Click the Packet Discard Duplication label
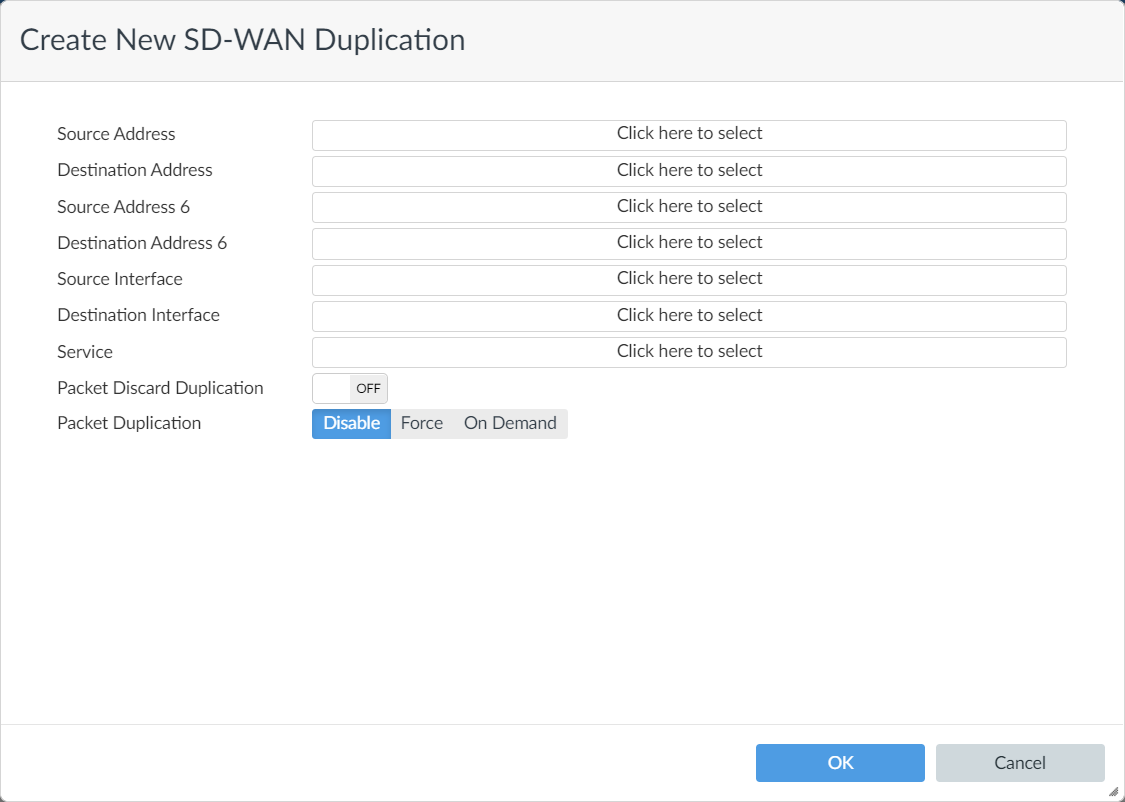The width and height of the screenshot is (1125, 802). pos(160,388)
